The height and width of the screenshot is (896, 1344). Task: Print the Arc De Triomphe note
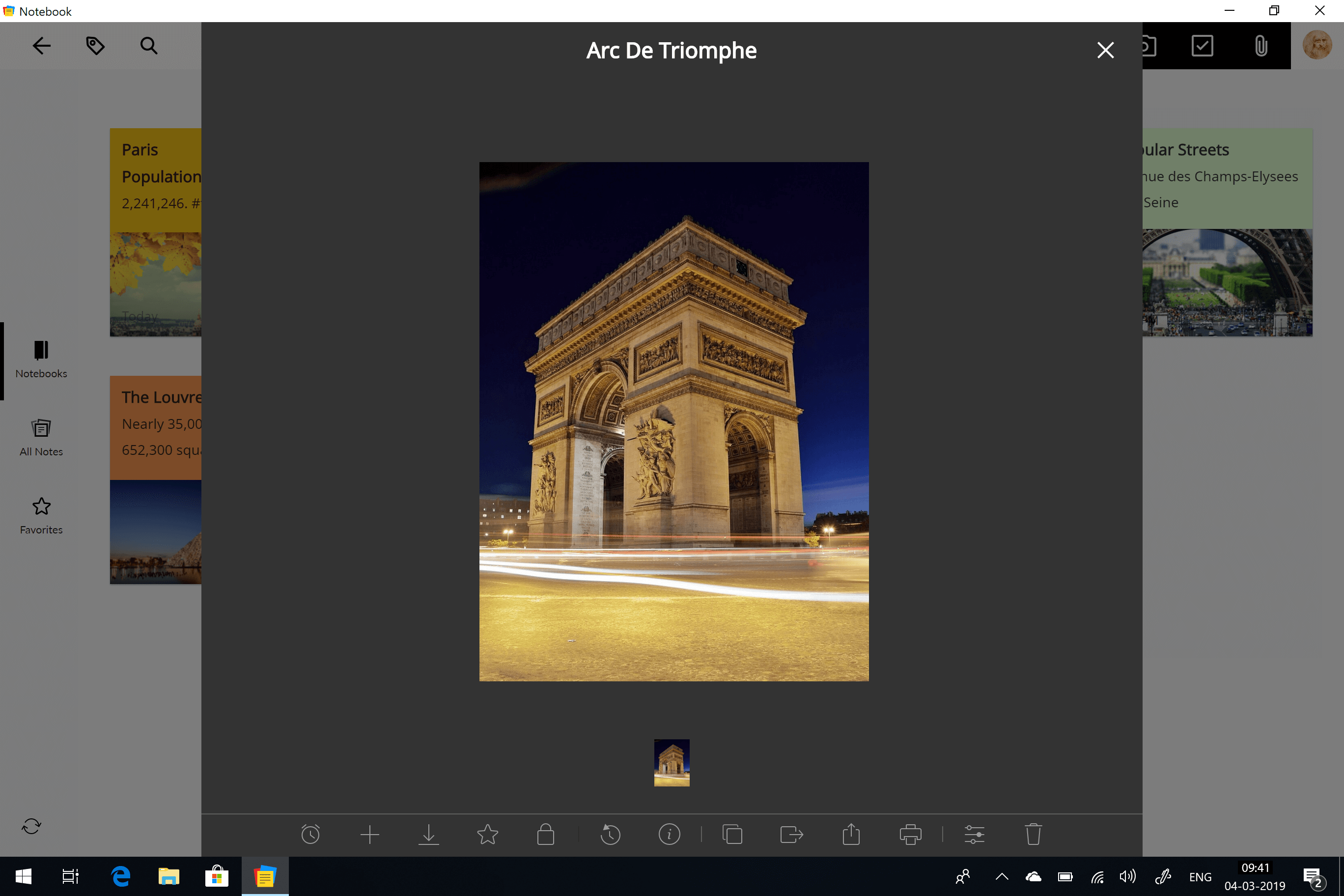point(910,834)
